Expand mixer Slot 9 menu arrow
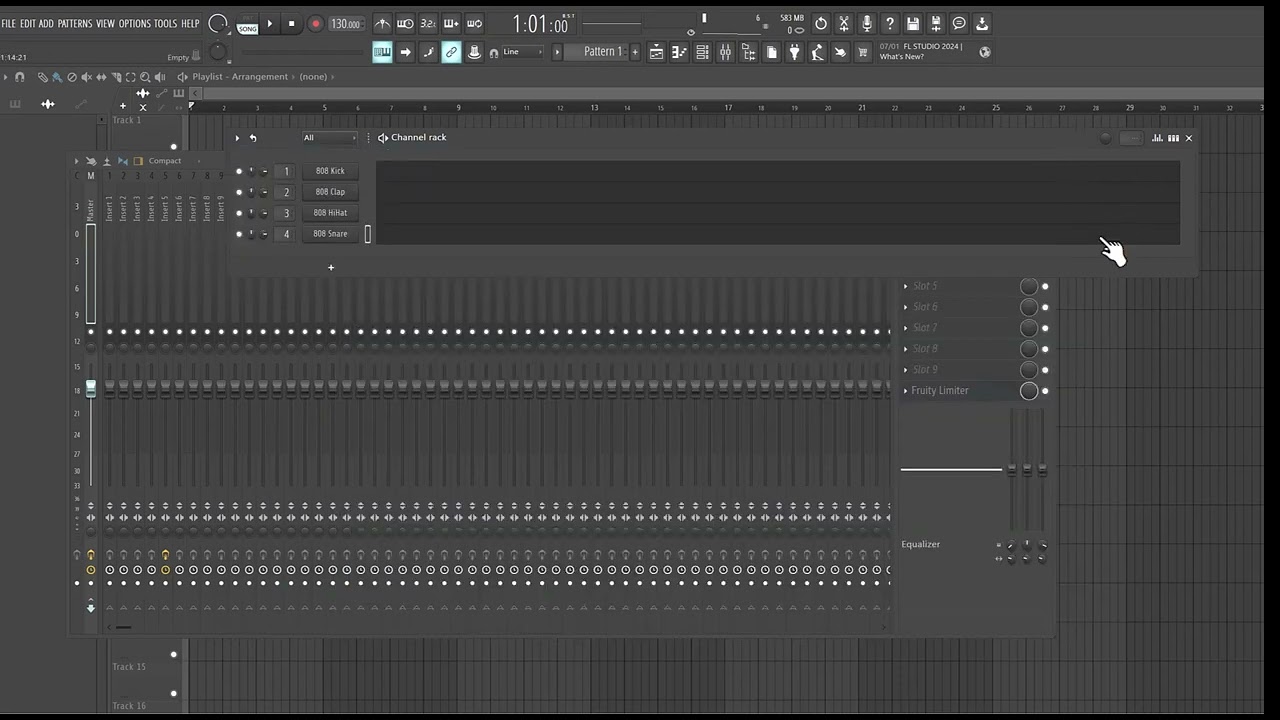 [906, 370]
